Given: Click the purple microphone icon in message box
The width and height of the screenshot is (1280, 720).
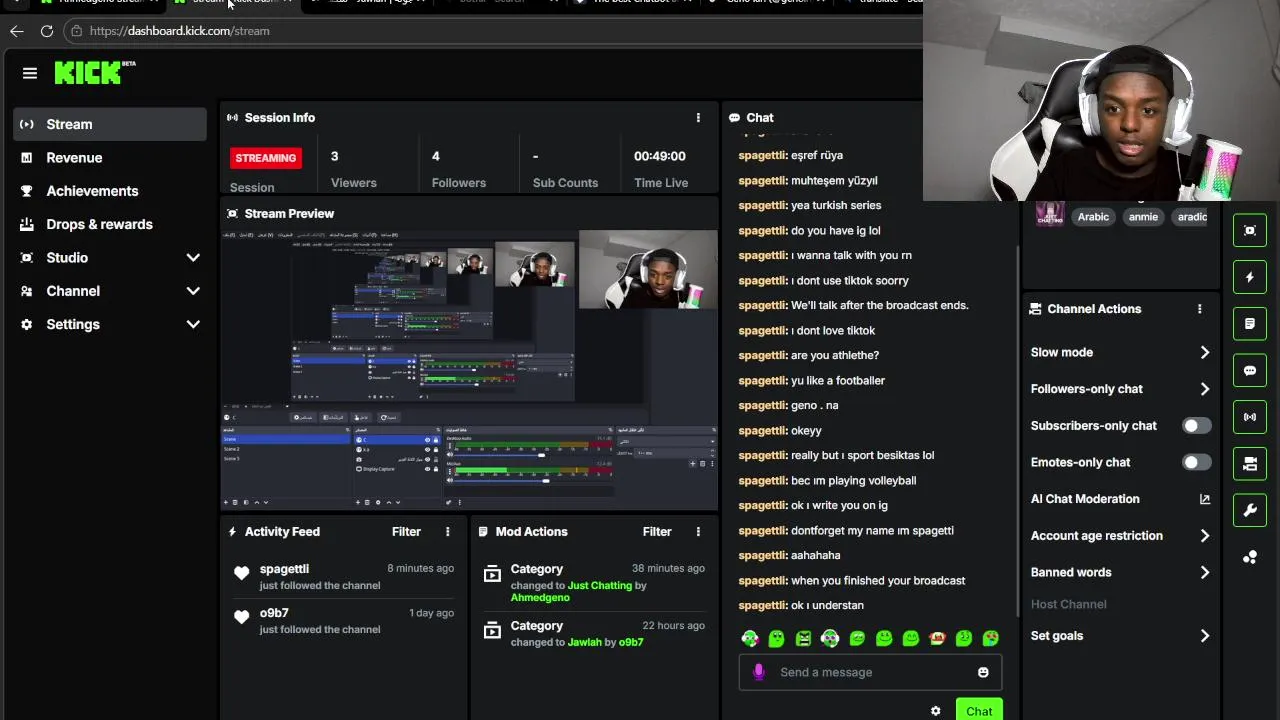Looking at the screenshot, I should 758,672.
